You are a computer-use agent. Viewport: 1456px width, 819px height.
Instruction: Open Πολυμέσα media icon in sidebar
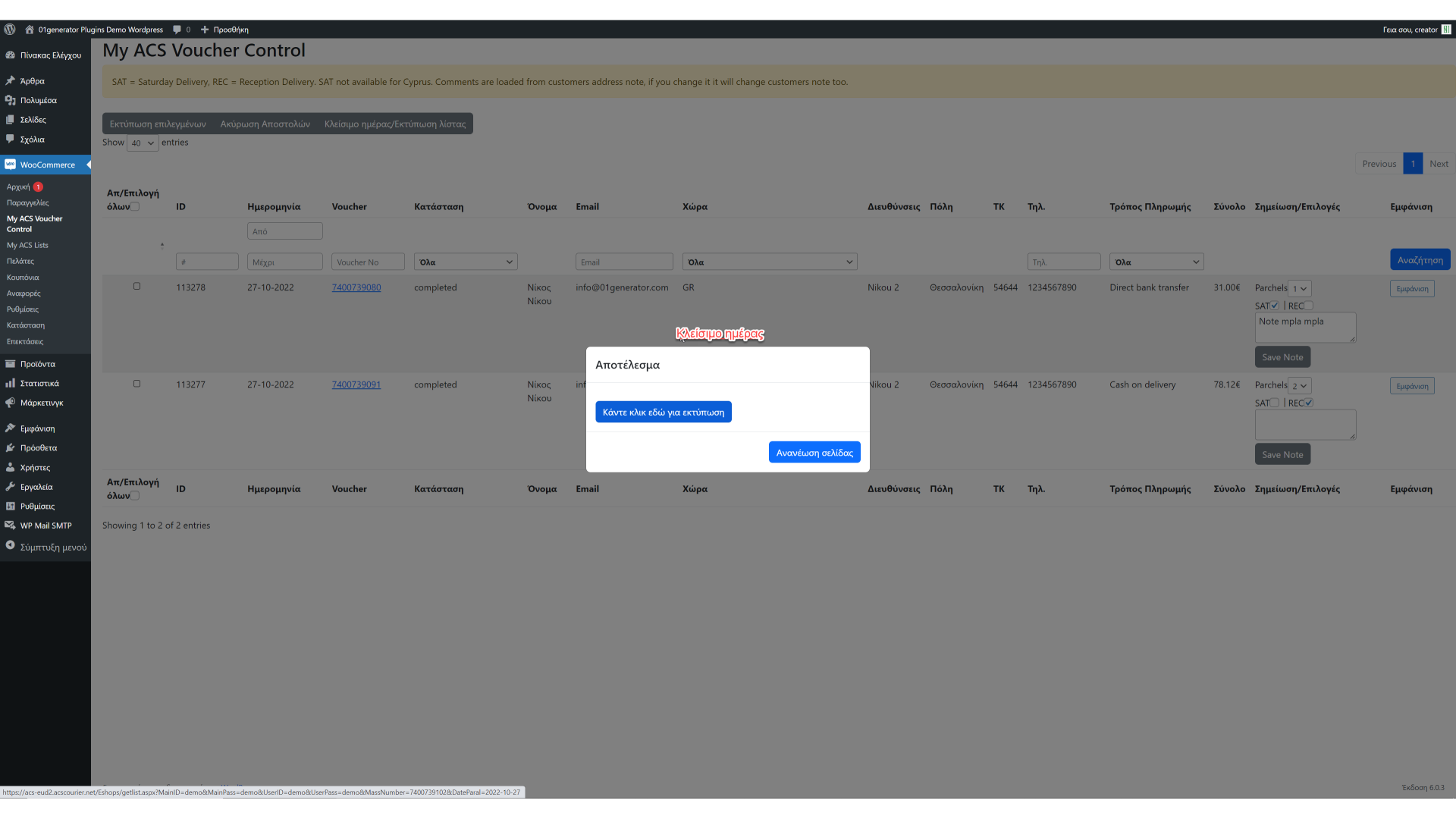11,100
